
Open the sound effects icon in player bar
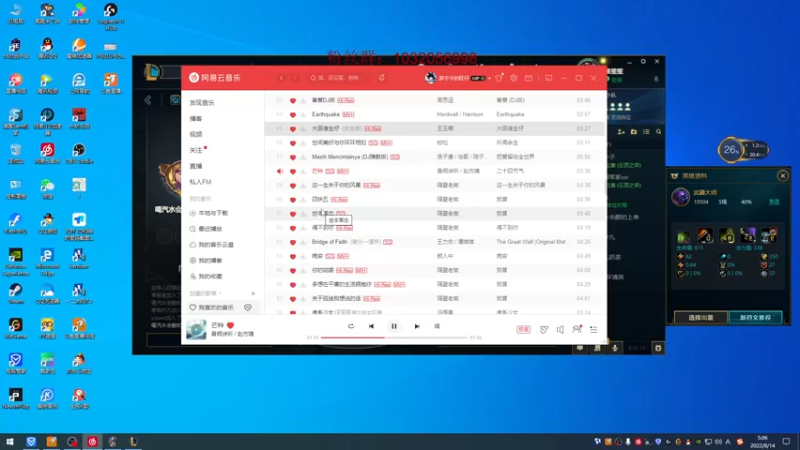(x=544, y=330)
